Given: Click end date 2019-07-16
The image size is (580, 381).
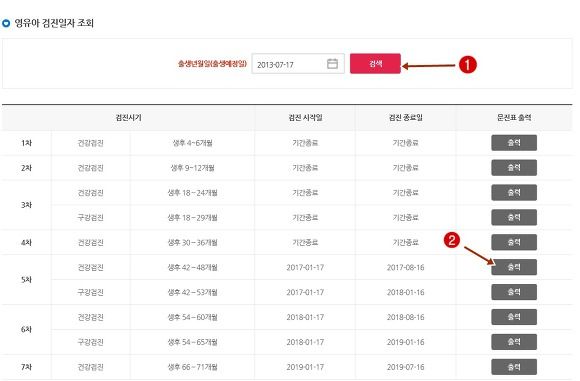Looking at the screenshot, I should tap(405, 367).
